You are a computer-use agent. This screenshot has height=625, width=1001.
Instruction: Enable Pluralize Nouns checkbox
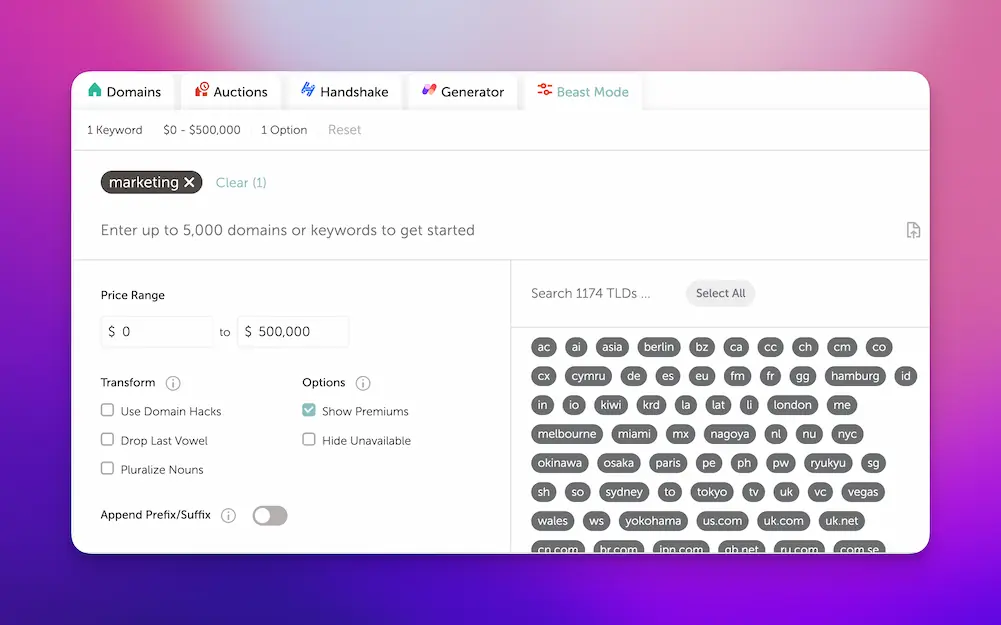tap(108, 468)
